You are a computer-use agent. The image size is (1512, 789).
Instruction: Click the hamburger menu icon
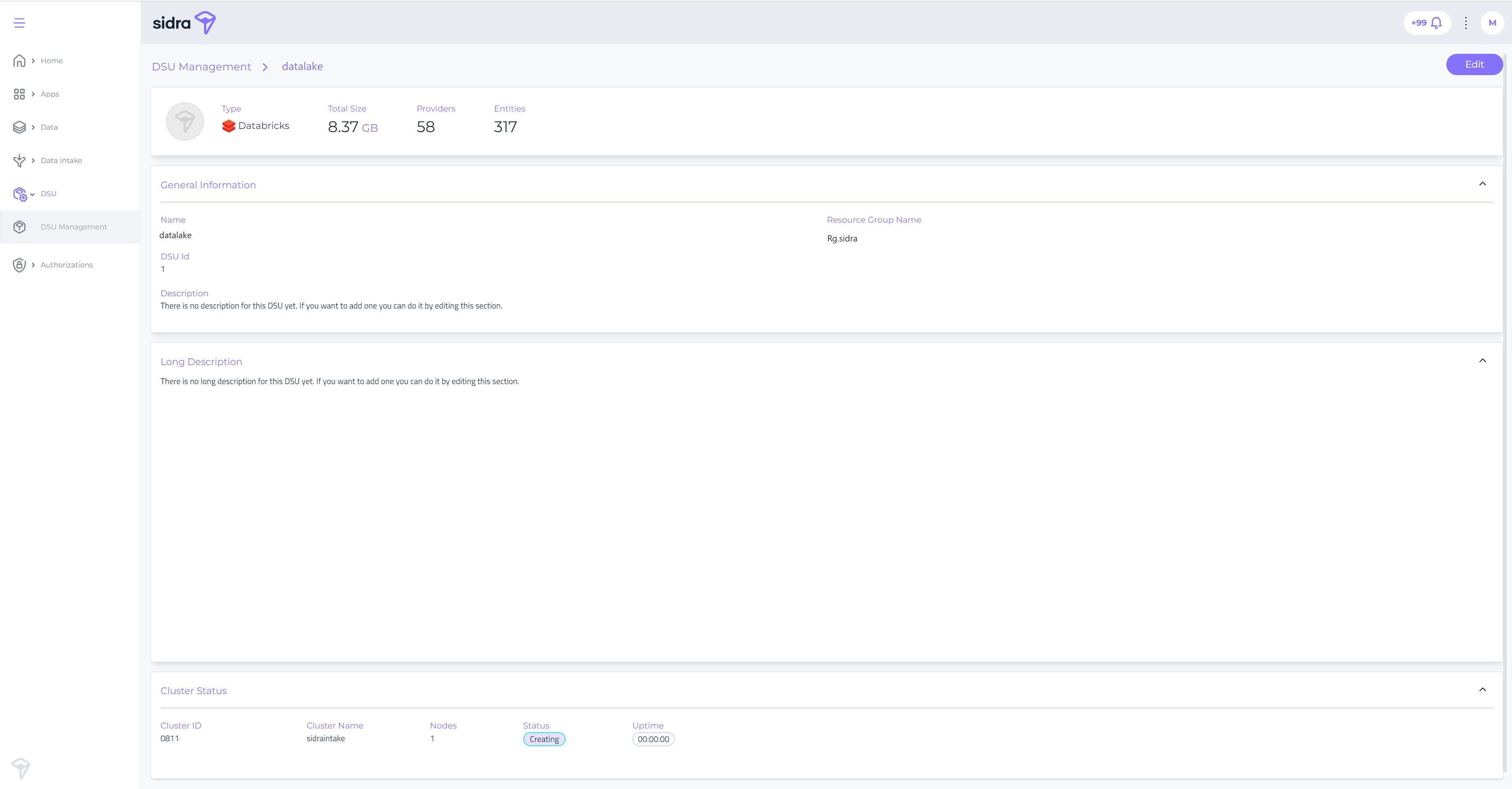(19, 23)
